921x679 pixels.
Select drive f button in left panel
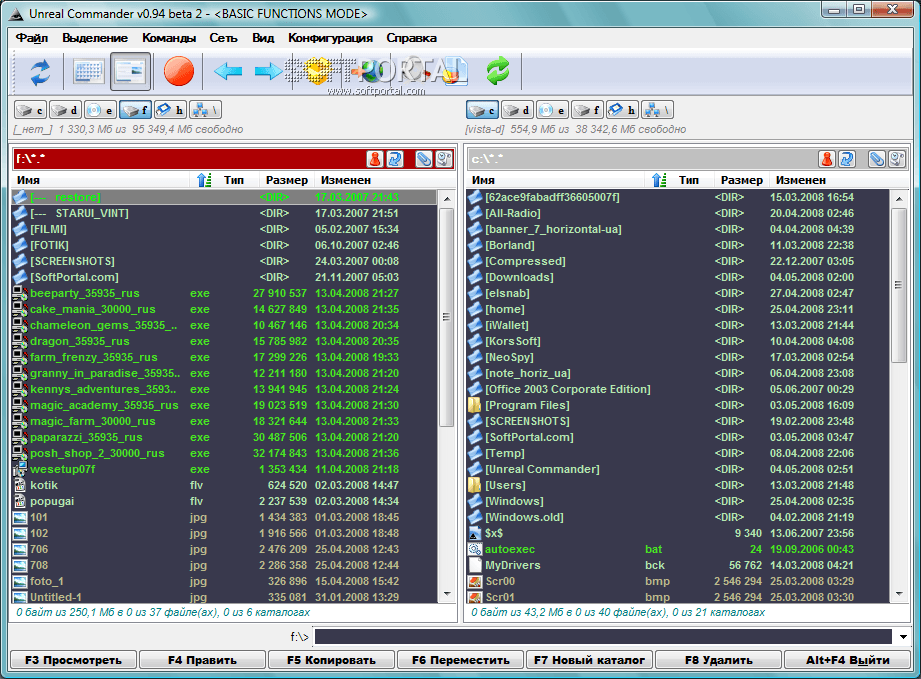pos(136,110)
